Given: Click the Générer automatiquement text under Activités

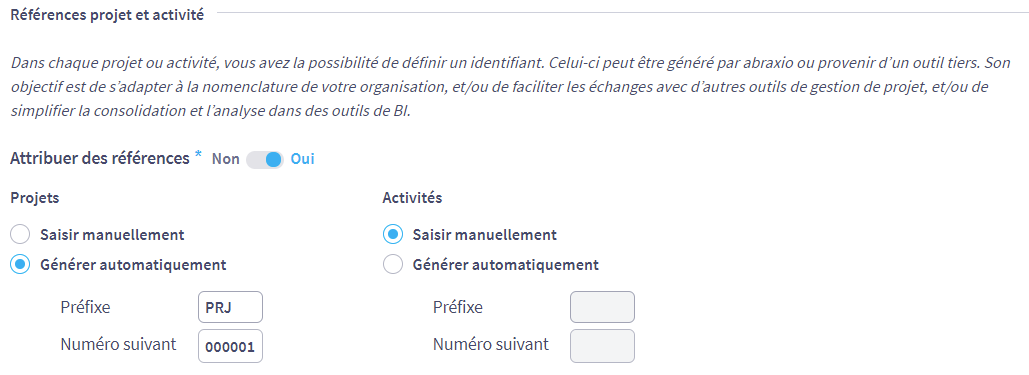Looking at the screenshot, I should (x=505, y=265).
